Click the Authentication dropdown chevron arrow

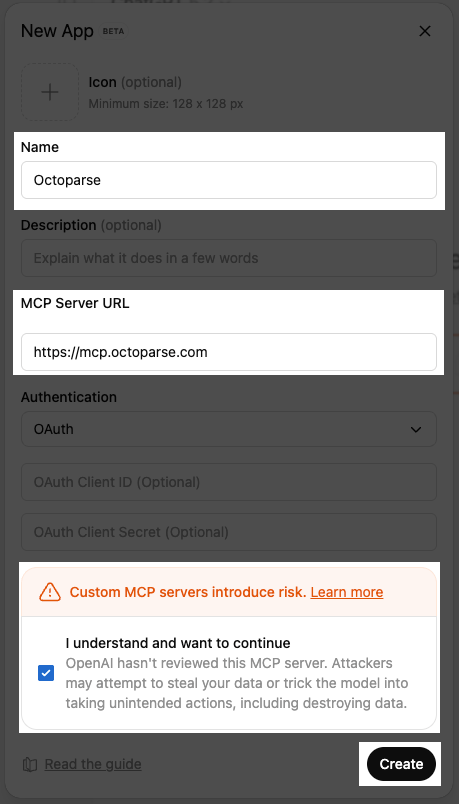click(416, 429)
